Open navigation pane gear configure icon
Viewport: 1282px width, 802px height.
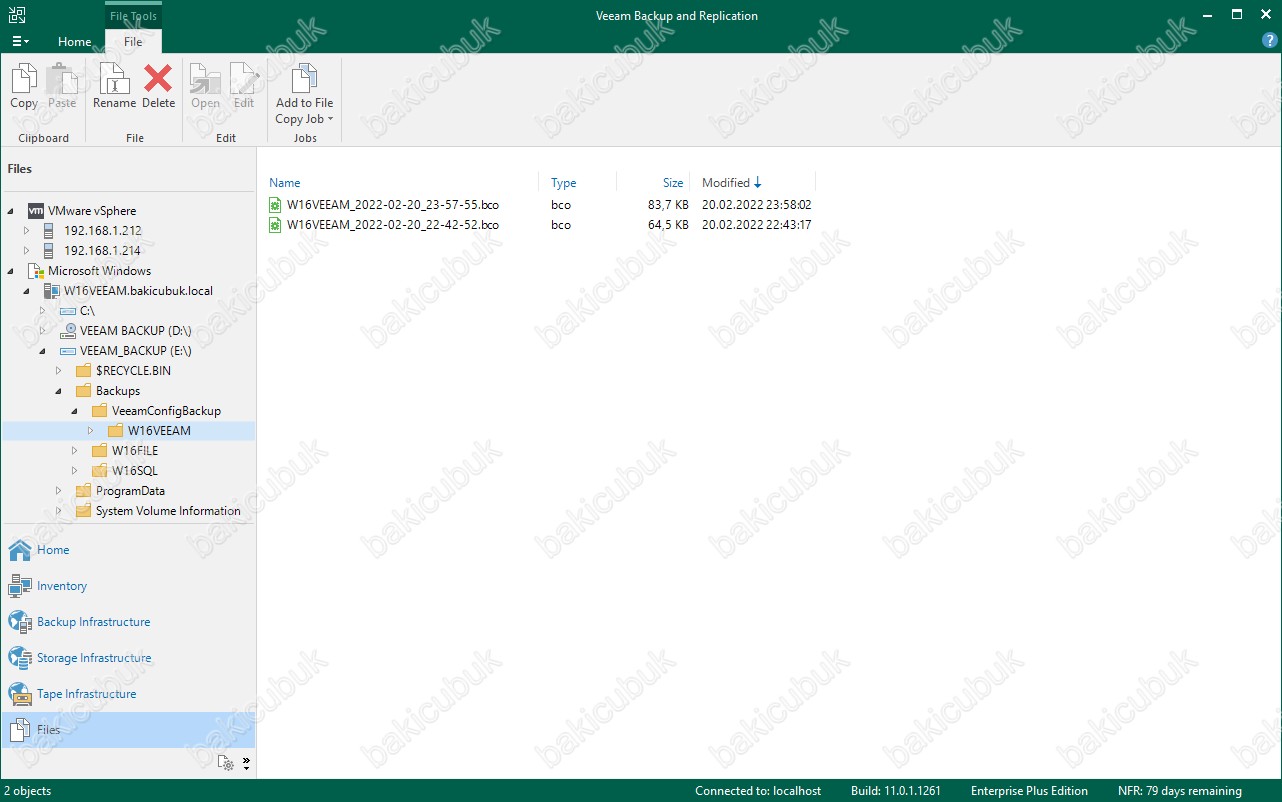pos(227,763)
